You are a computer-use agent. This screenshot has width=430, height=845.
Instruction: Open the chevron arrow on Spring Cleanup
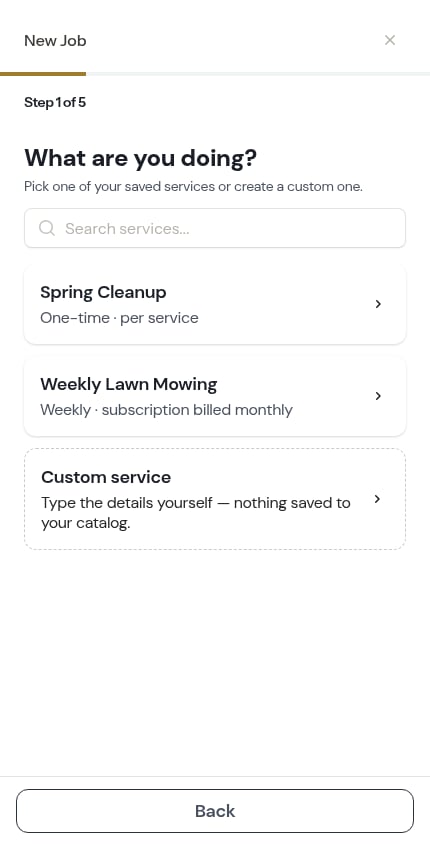(x=378, y=304)
